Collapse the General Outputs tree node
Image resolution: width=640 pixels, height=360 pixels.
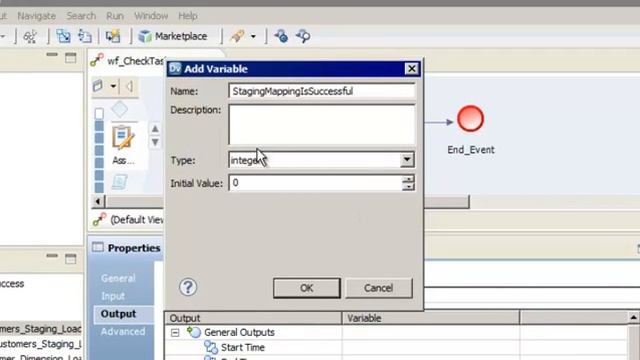[x=175, y=333]
